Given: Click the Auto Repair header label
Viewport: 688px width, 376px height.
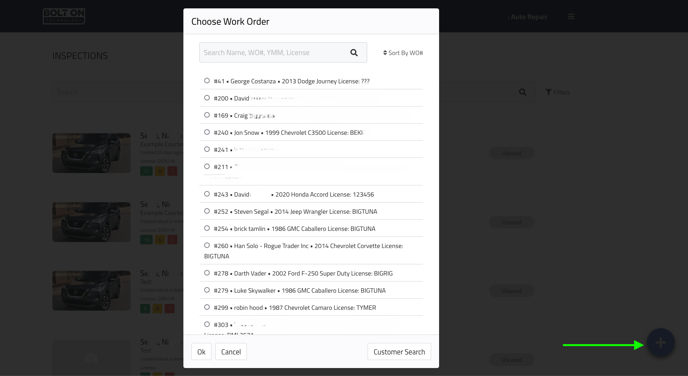Looking at the screenshot, I should [529, 17].
